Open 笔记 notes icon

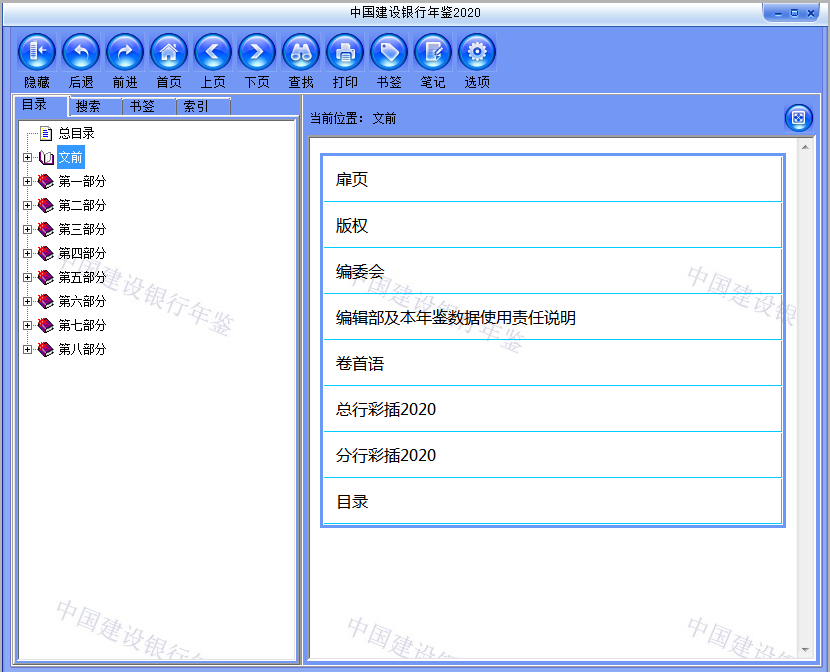pyautogui.click(x=433, y=52)
